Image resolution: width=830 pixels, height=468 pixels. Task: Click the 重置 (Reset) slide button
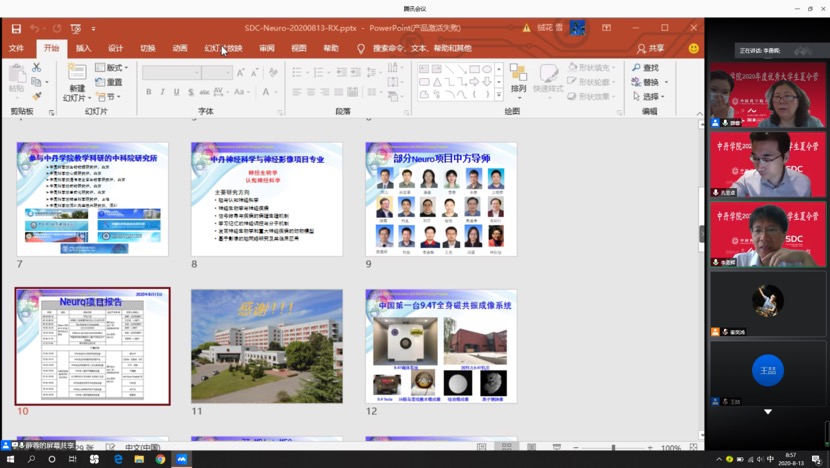point(109,82)
